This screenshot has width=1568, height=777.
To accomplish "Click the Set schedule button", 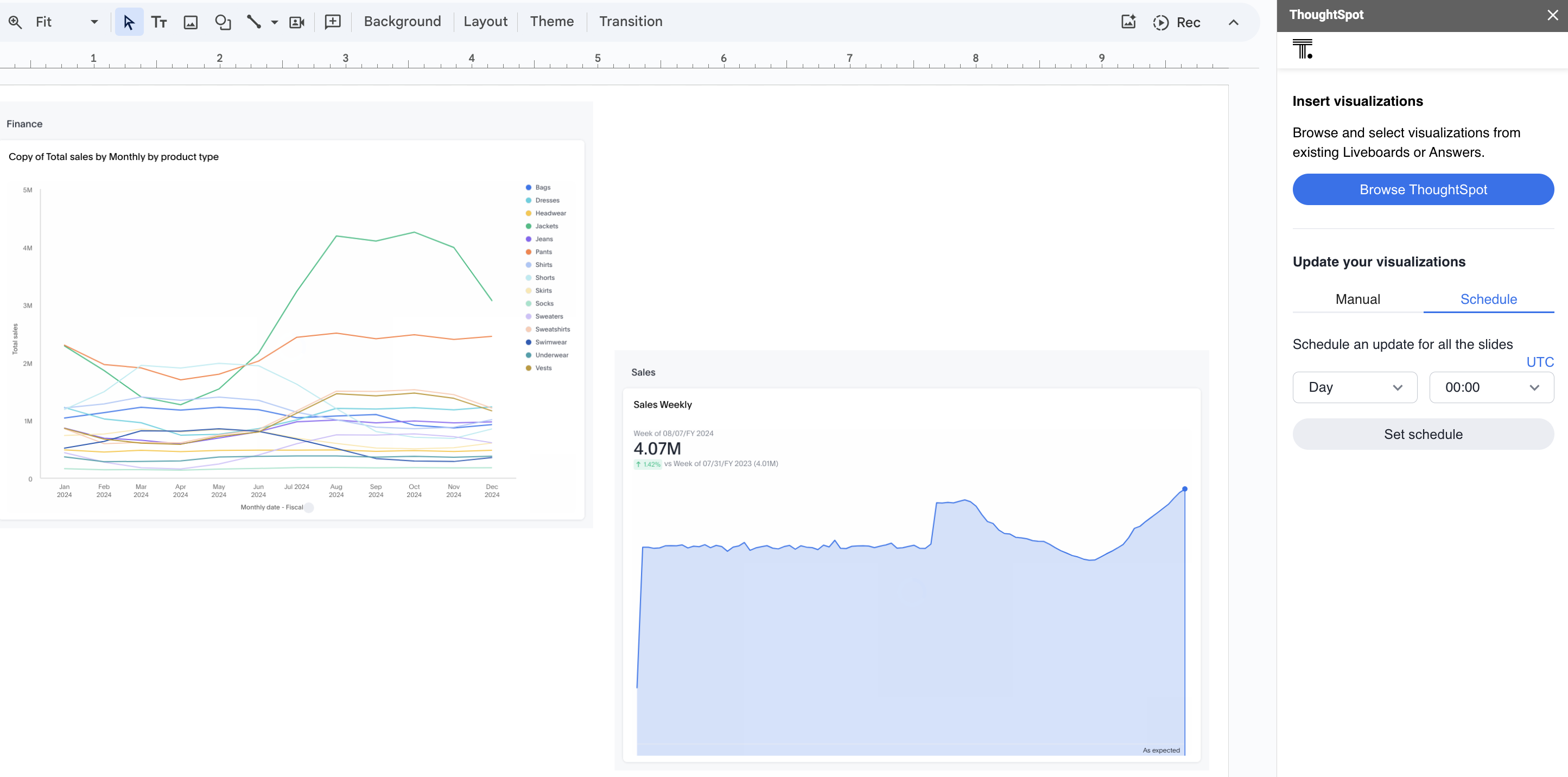I will (x=1423, y=434).
